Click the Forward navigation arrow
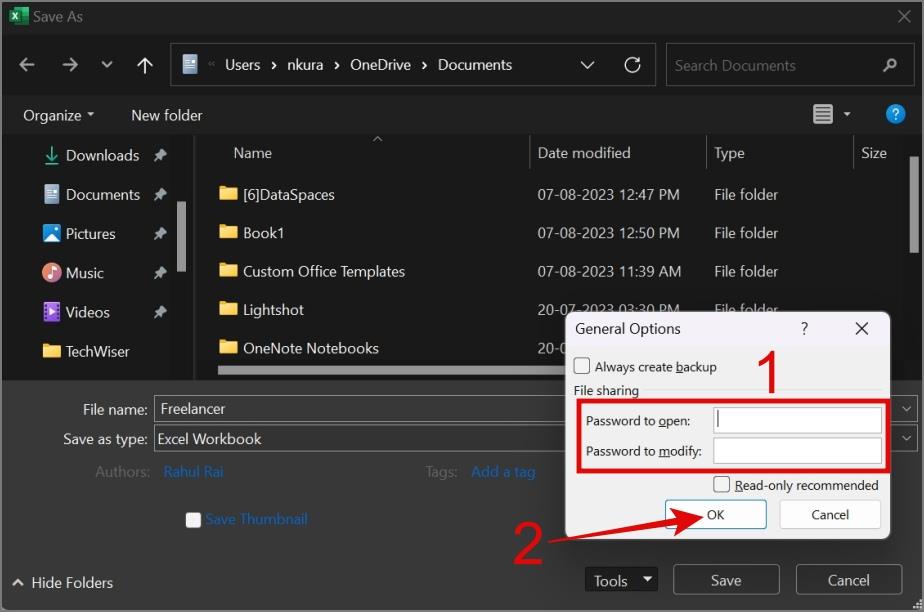This screenshot has height=612, width=924. (x=70, y=64)
